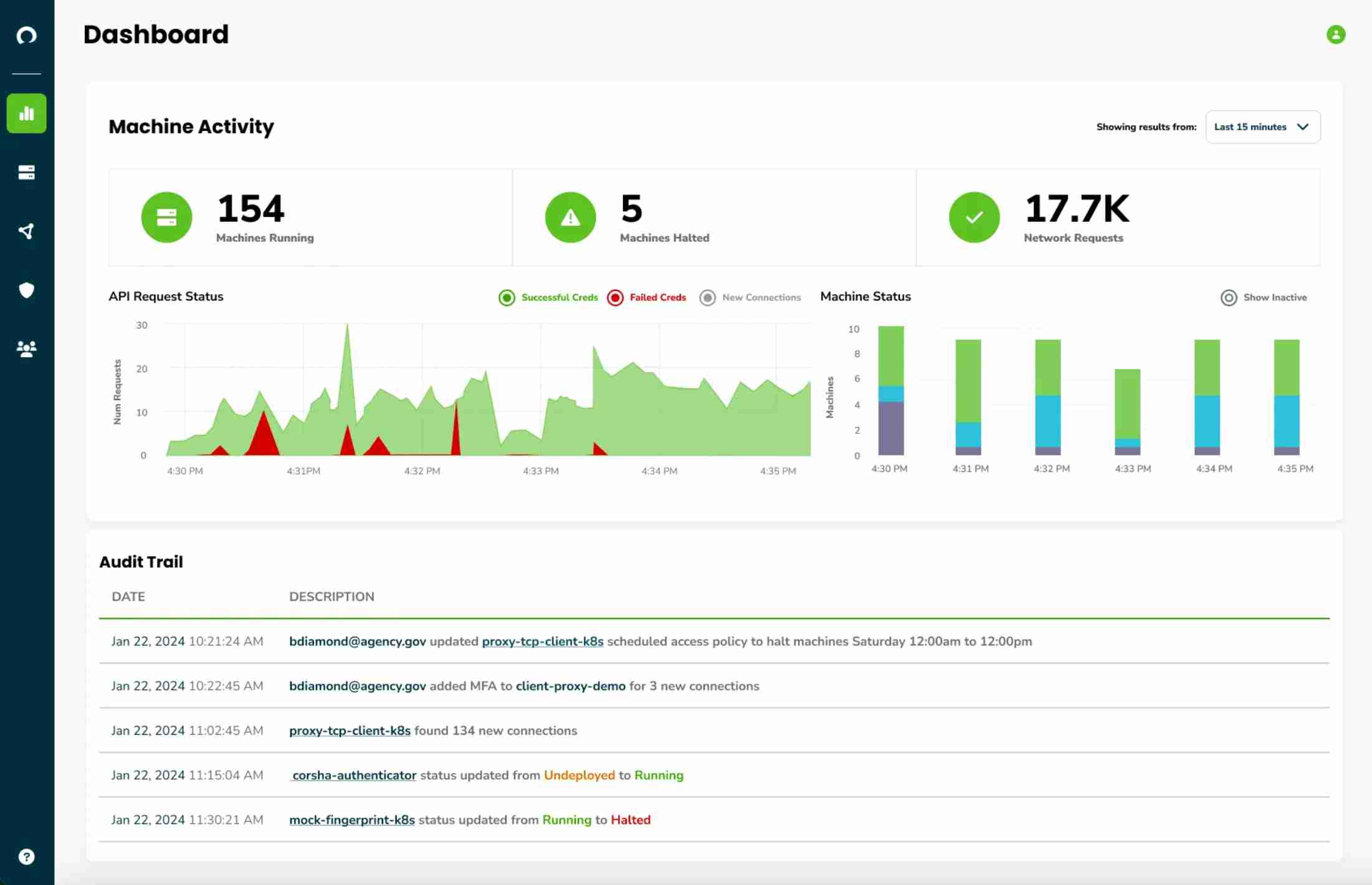Viewport: 1372px width, 885px height.
Task: Select the machines/server icon in the sidebar
Action: pos(26,173)
